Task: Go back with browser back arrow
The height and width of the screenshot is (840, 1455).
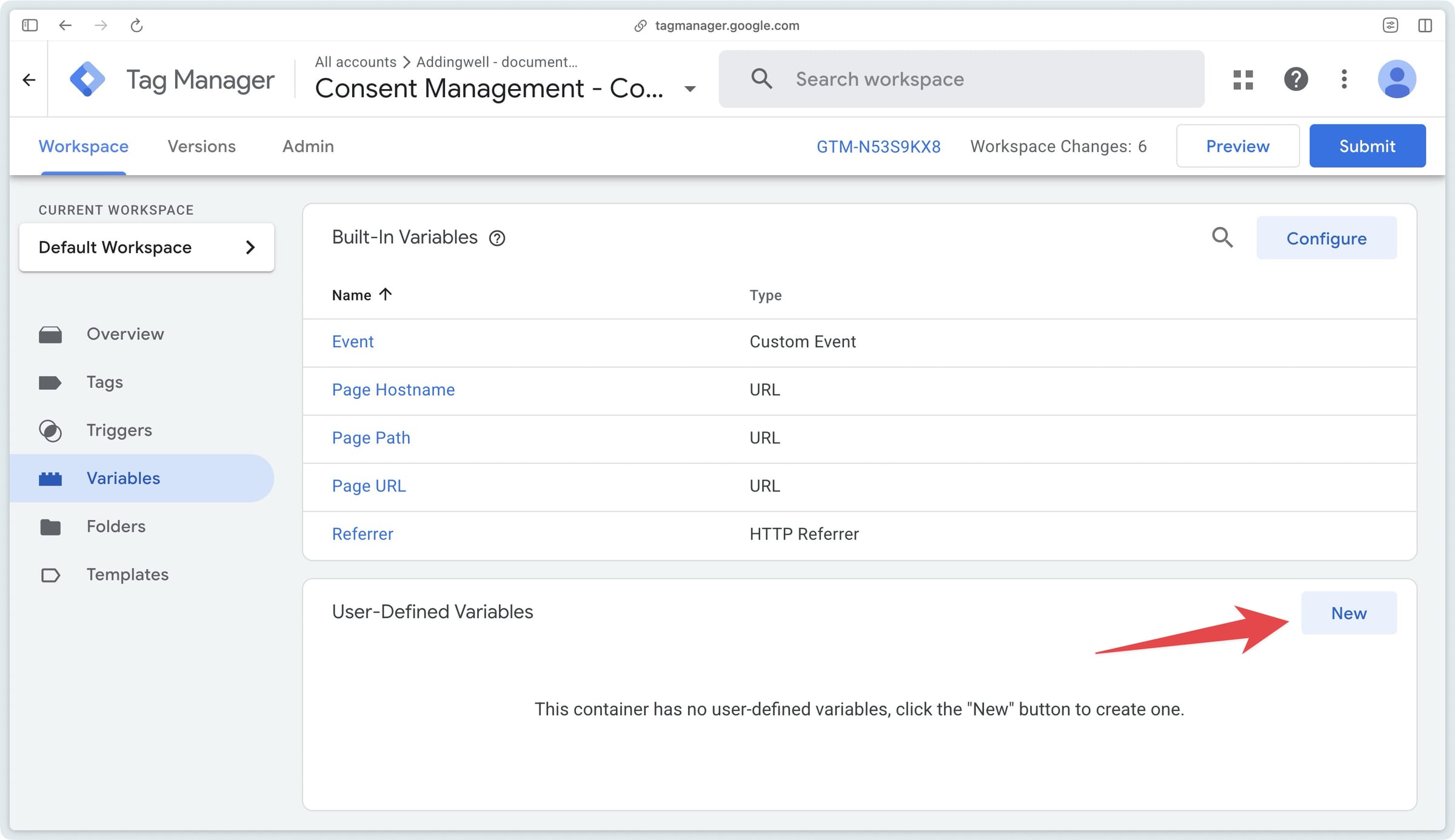Action: click(x=65, y=25)
